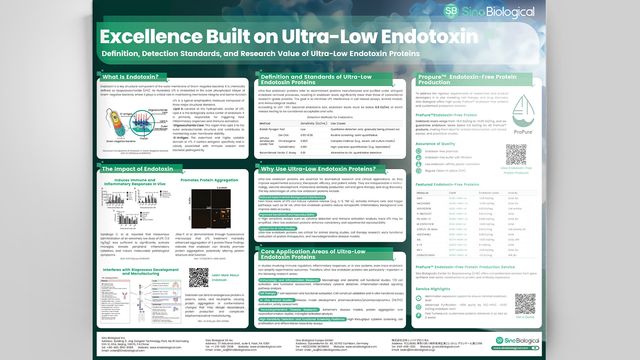The image size is (640, 360).
Task: Click the Sino Biological Europe GmbH footer address
Action: pyautogui.click(x=336, y=344)
